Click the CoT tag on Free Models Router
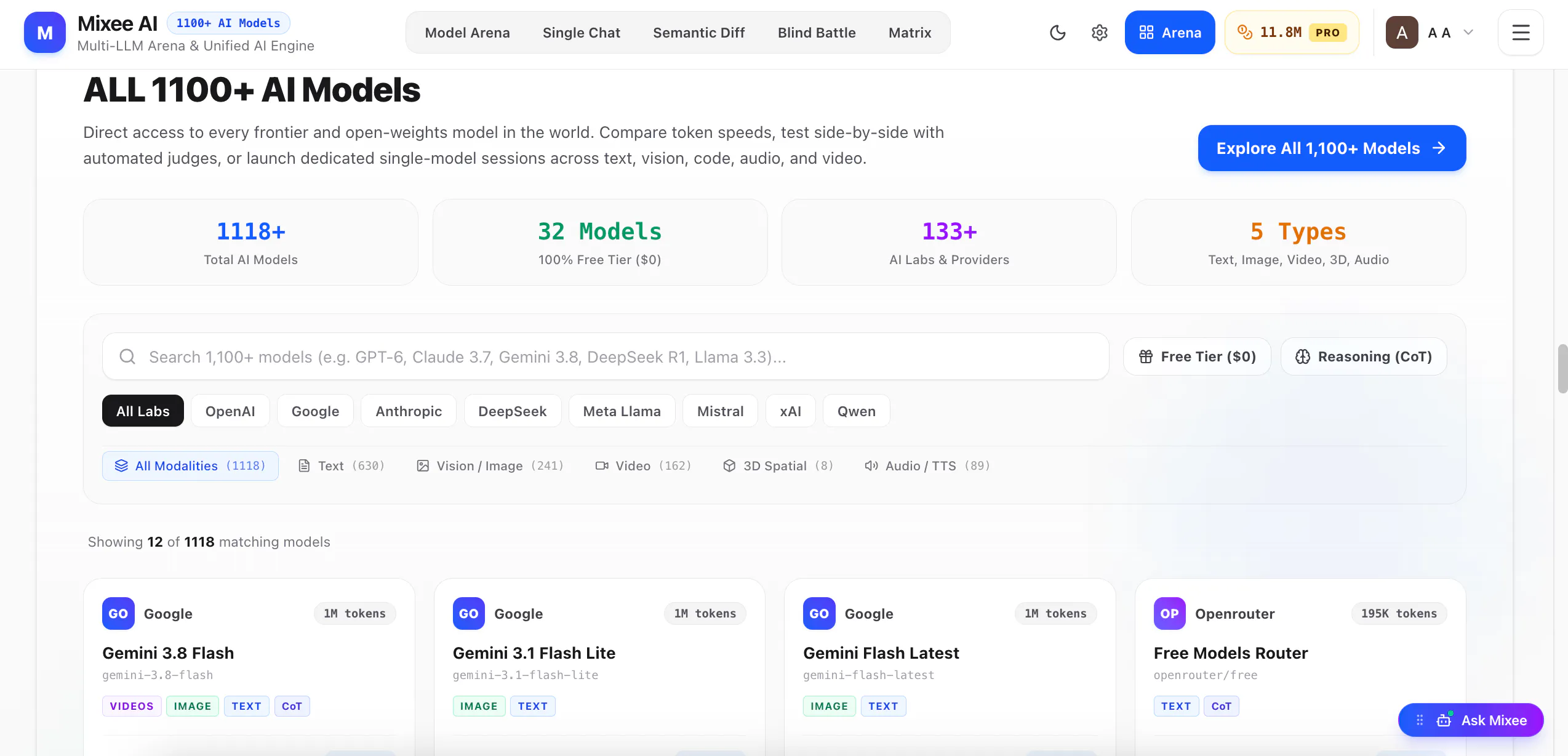The image size is (1568, 756). pyautogui.click(x=1222, y=706)
